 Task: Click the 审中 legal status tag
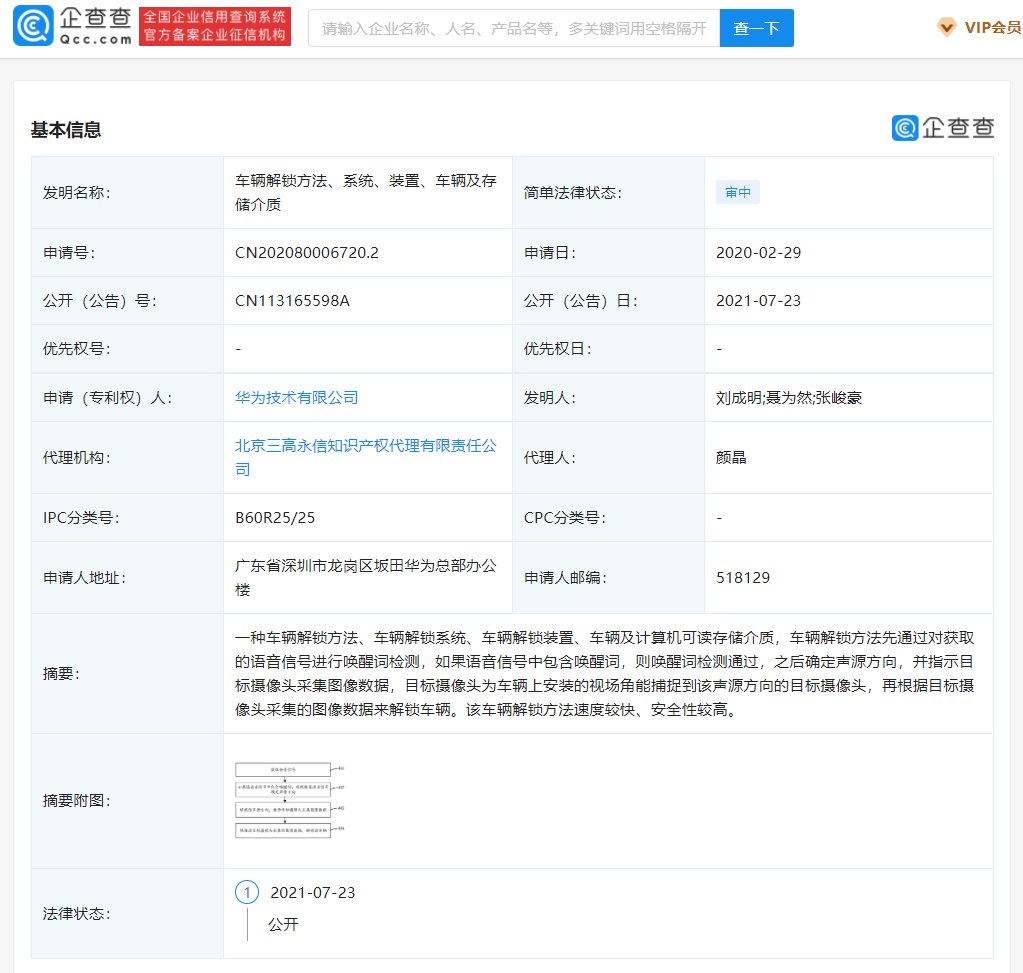(737, 193)
